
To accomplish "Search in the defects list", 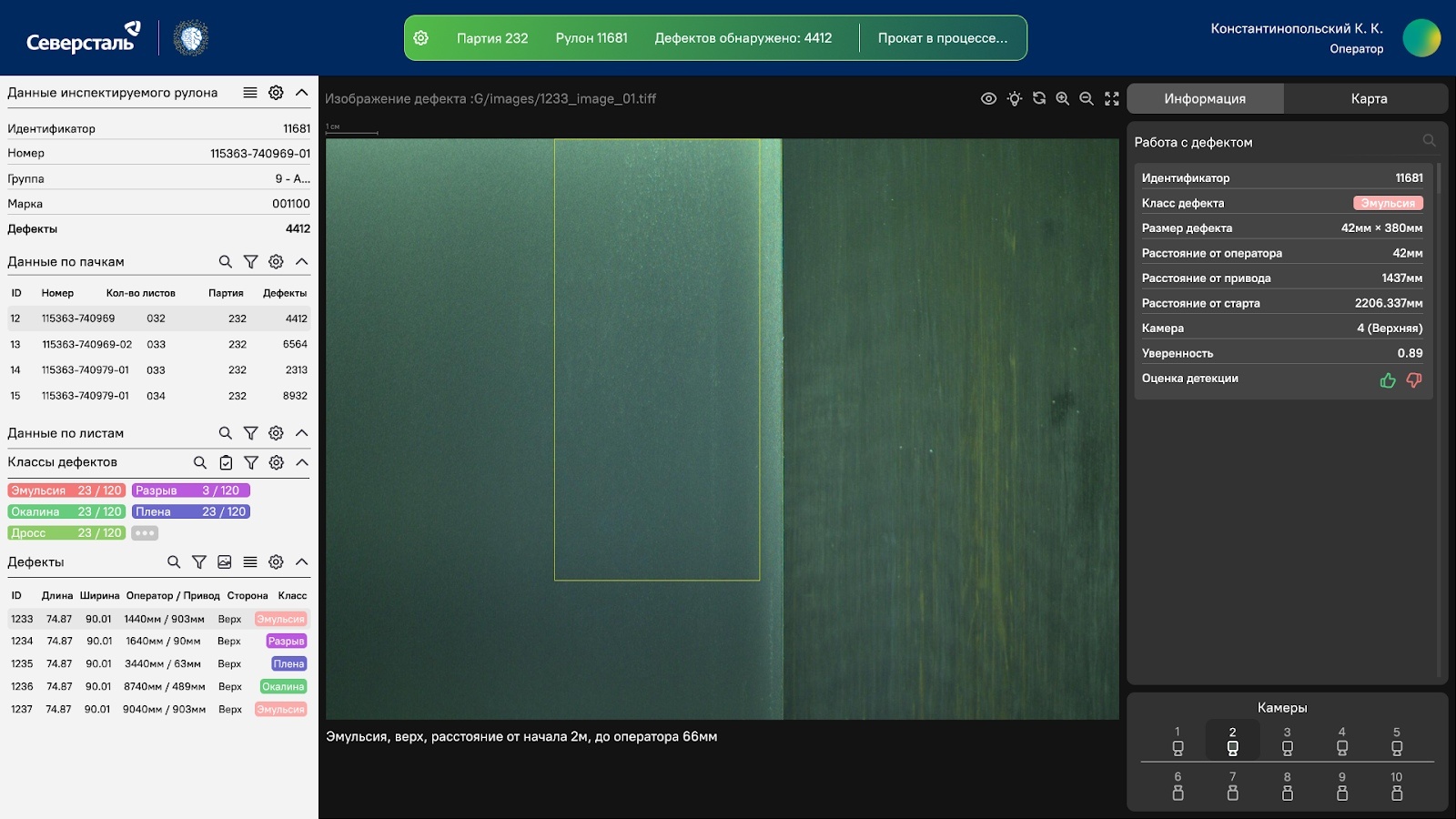I will [174, 562].
